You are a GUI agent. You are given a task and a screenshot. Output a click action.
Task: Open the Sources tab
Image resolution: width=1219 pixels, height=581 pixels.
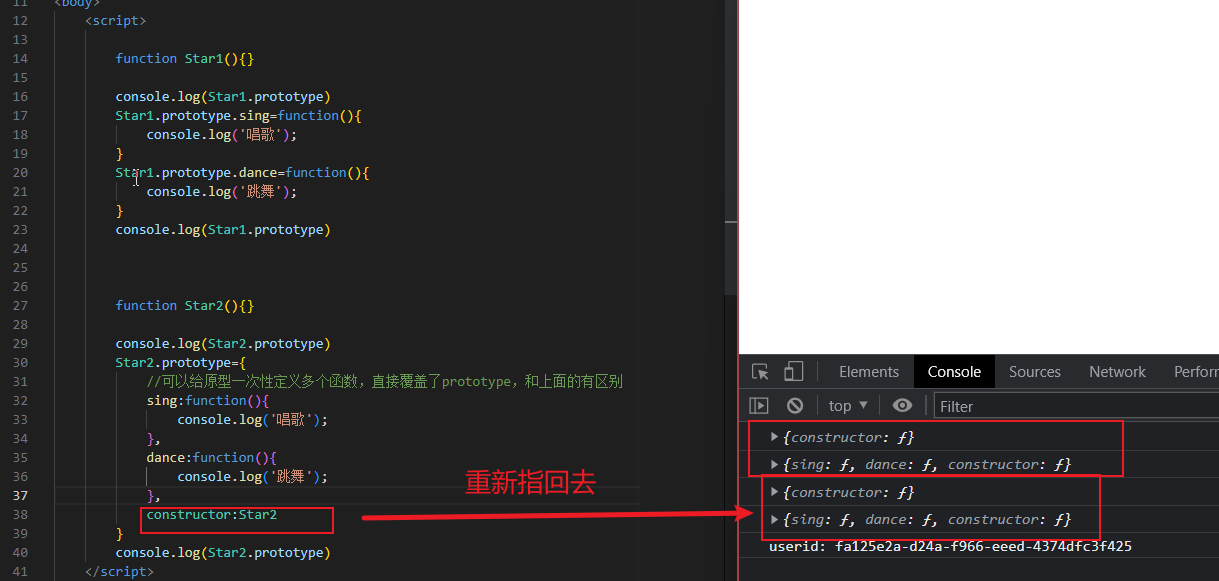[x=1034, y=372]
